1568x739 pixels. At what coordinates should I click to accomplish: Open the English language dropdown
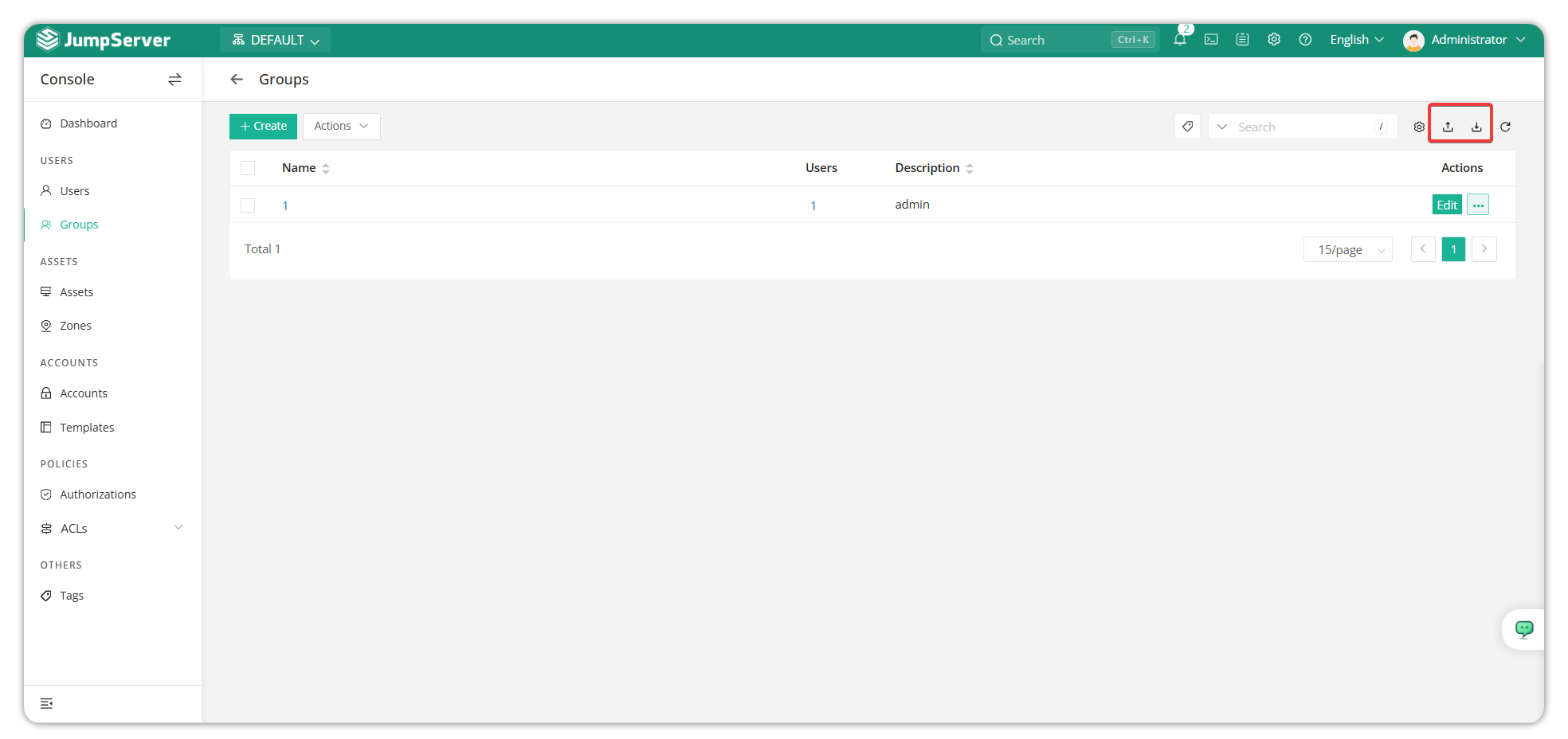coord(1357,40)
